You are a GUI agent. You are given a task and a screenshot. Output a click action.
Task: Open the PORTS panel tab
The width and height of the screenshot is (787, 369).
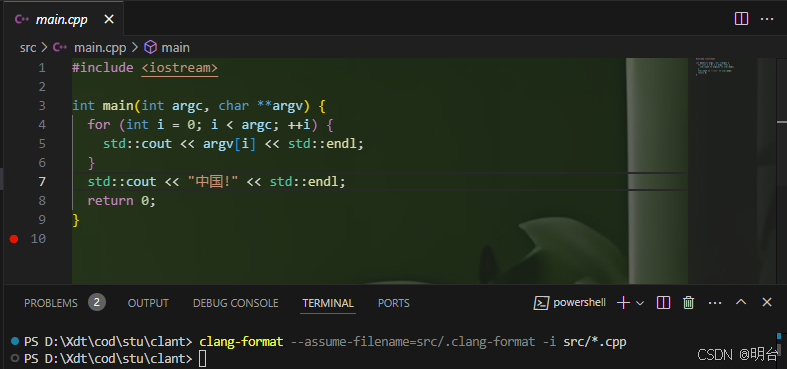394,303
